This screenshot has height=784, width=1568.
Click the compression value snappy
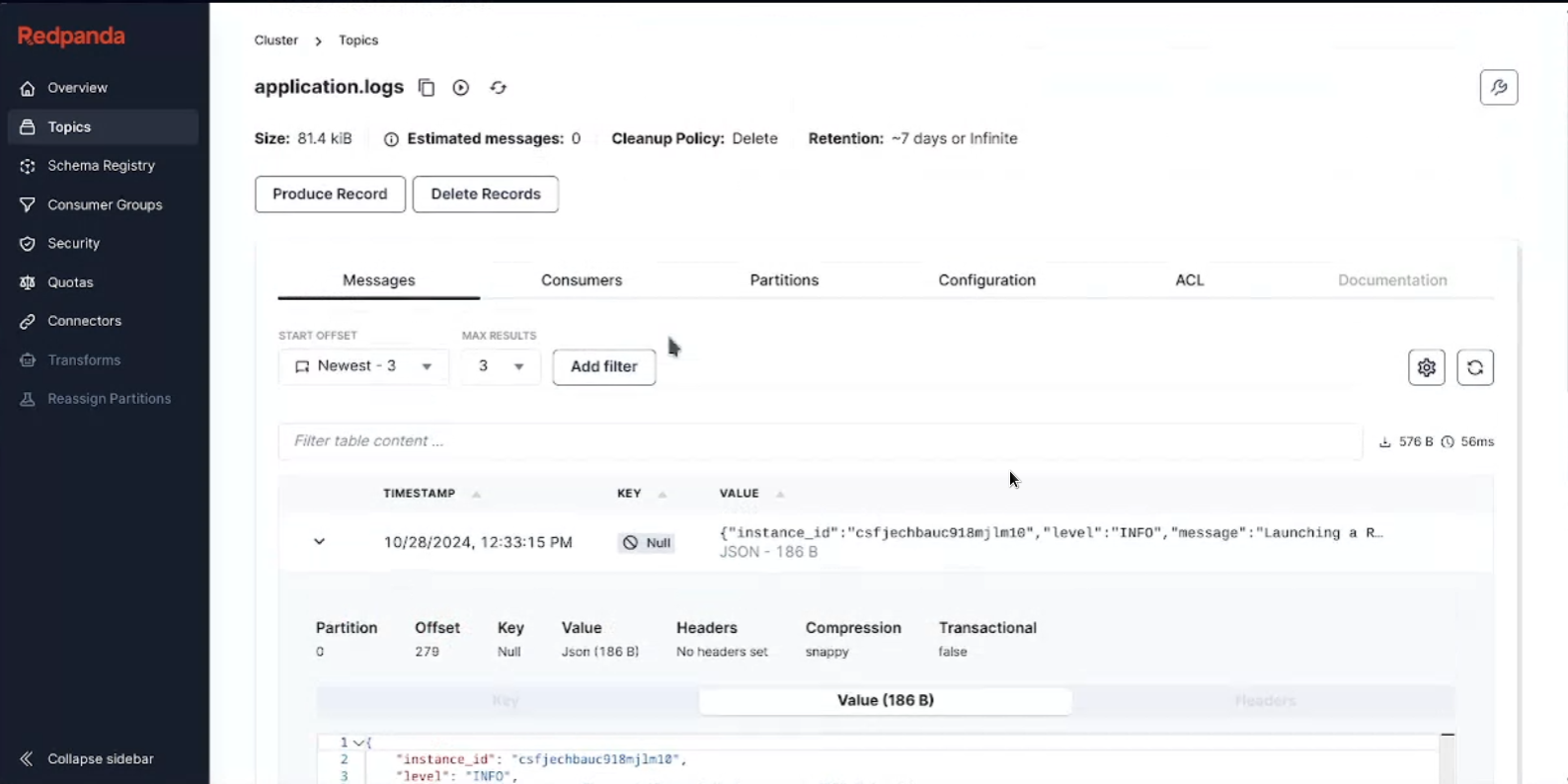(826, 652)
